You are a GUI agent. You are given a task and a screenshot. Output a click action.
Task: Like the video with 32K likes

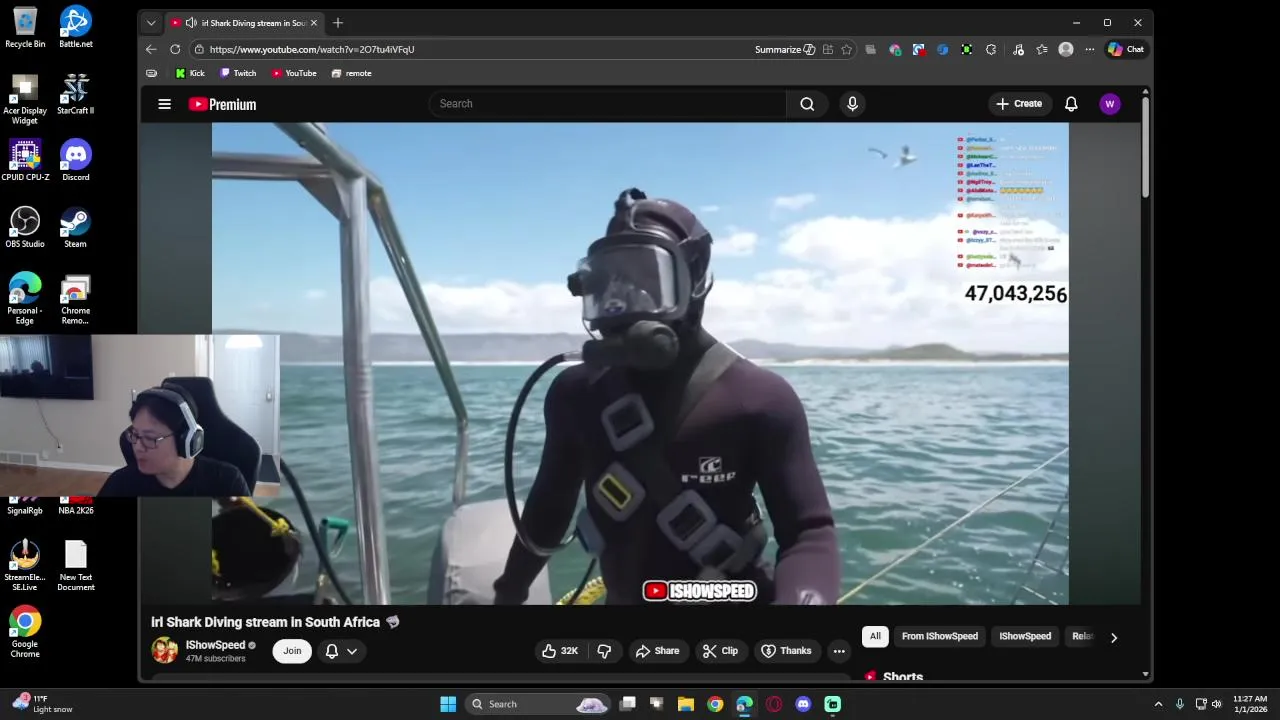[560, 651]
